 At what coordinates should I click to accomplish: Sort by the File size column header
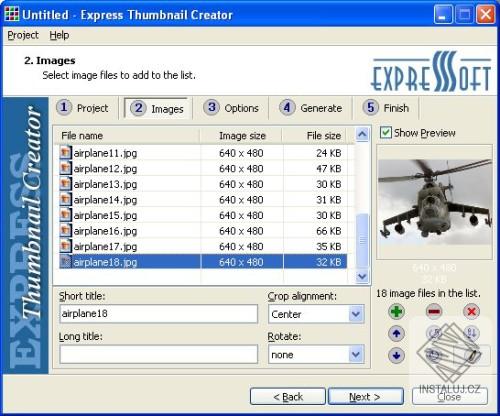(x=314, y=136)
